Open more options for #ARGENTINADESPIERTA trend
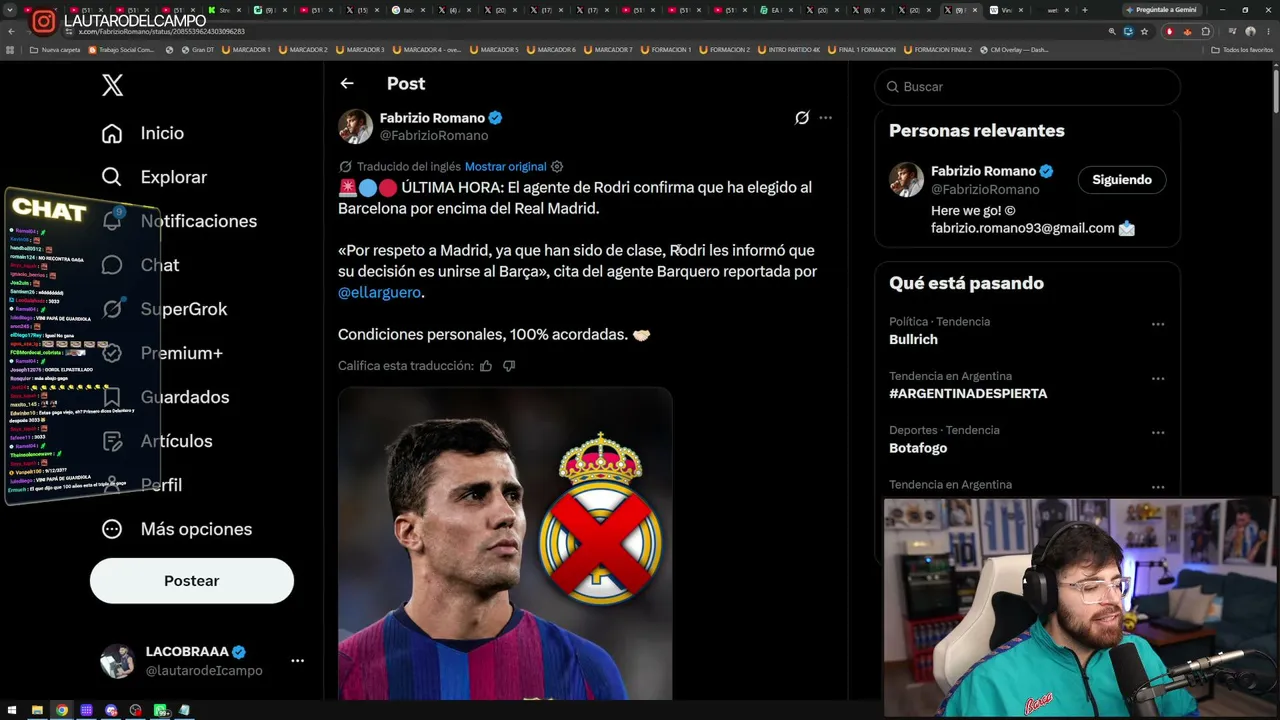Screen dimensions: 1280x720 point(1158,379)
